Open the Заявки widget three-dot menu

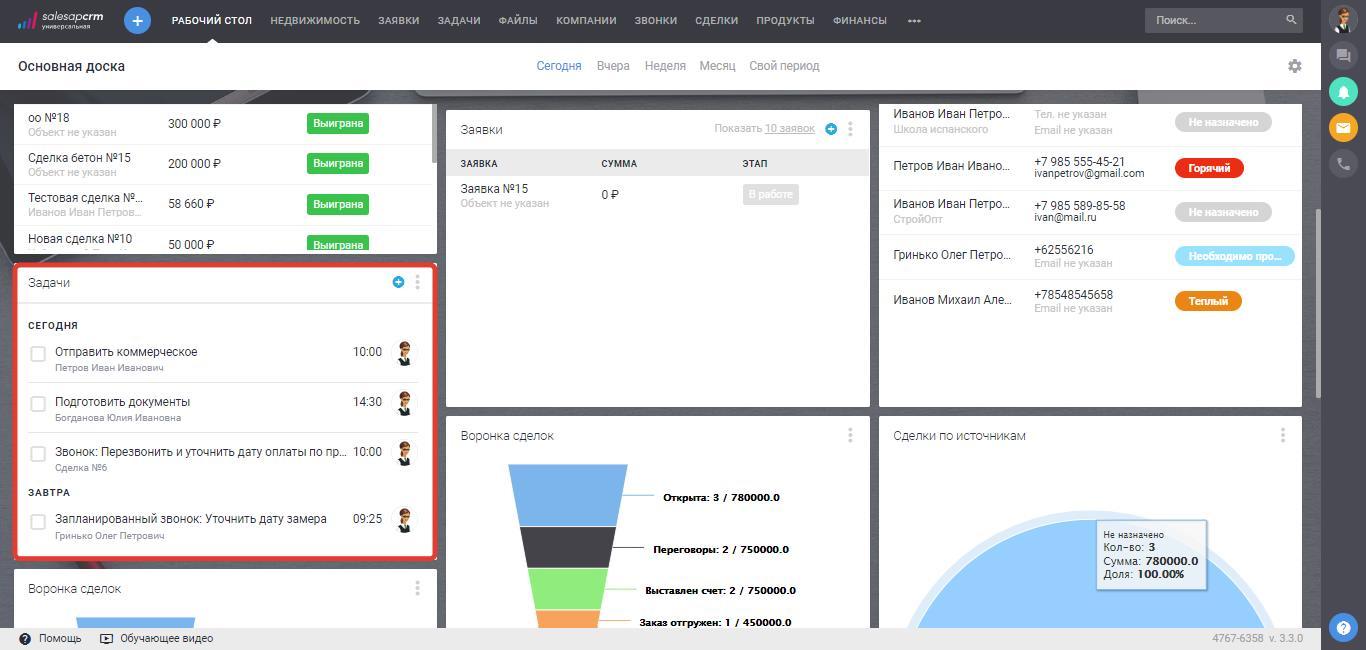pyautogui.click(x=850, y=129)
